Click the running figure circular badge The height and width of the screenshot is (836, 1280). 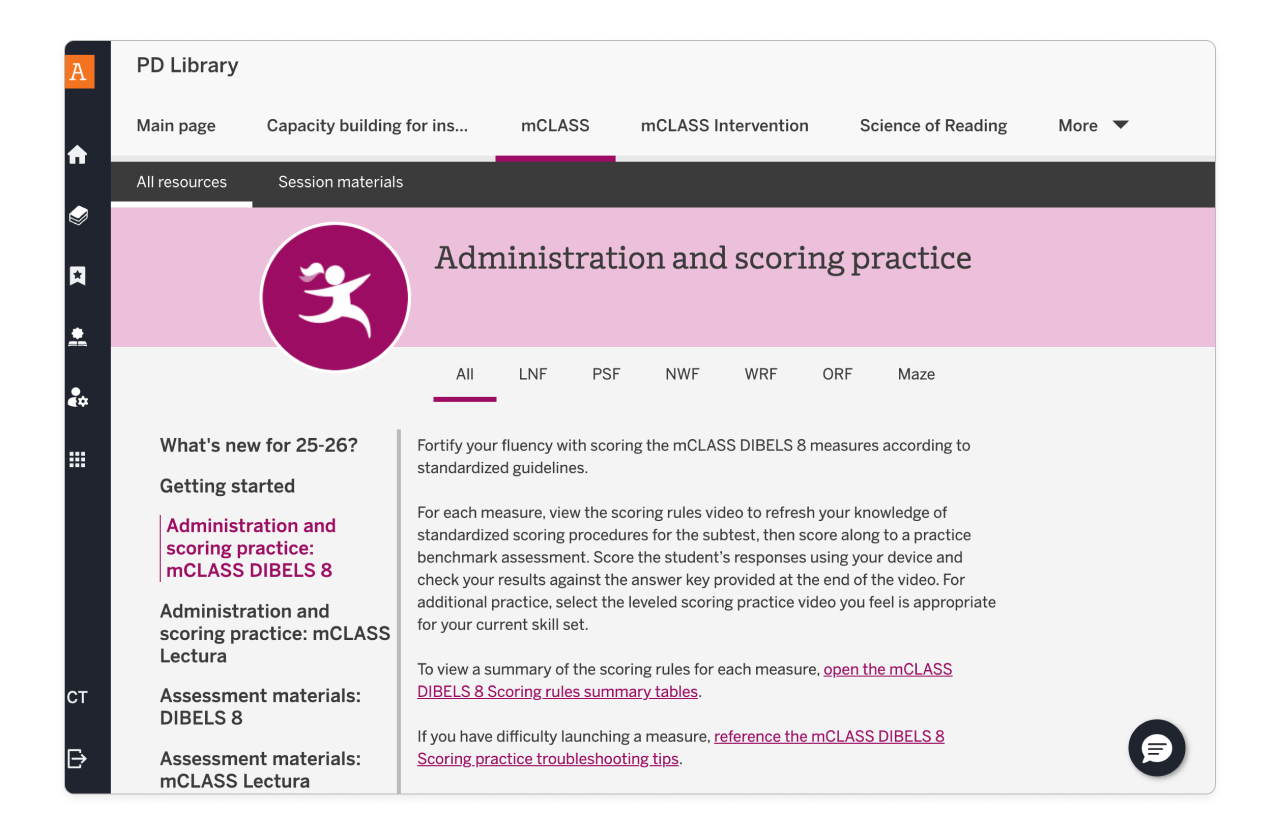click(x=335, y=296)
